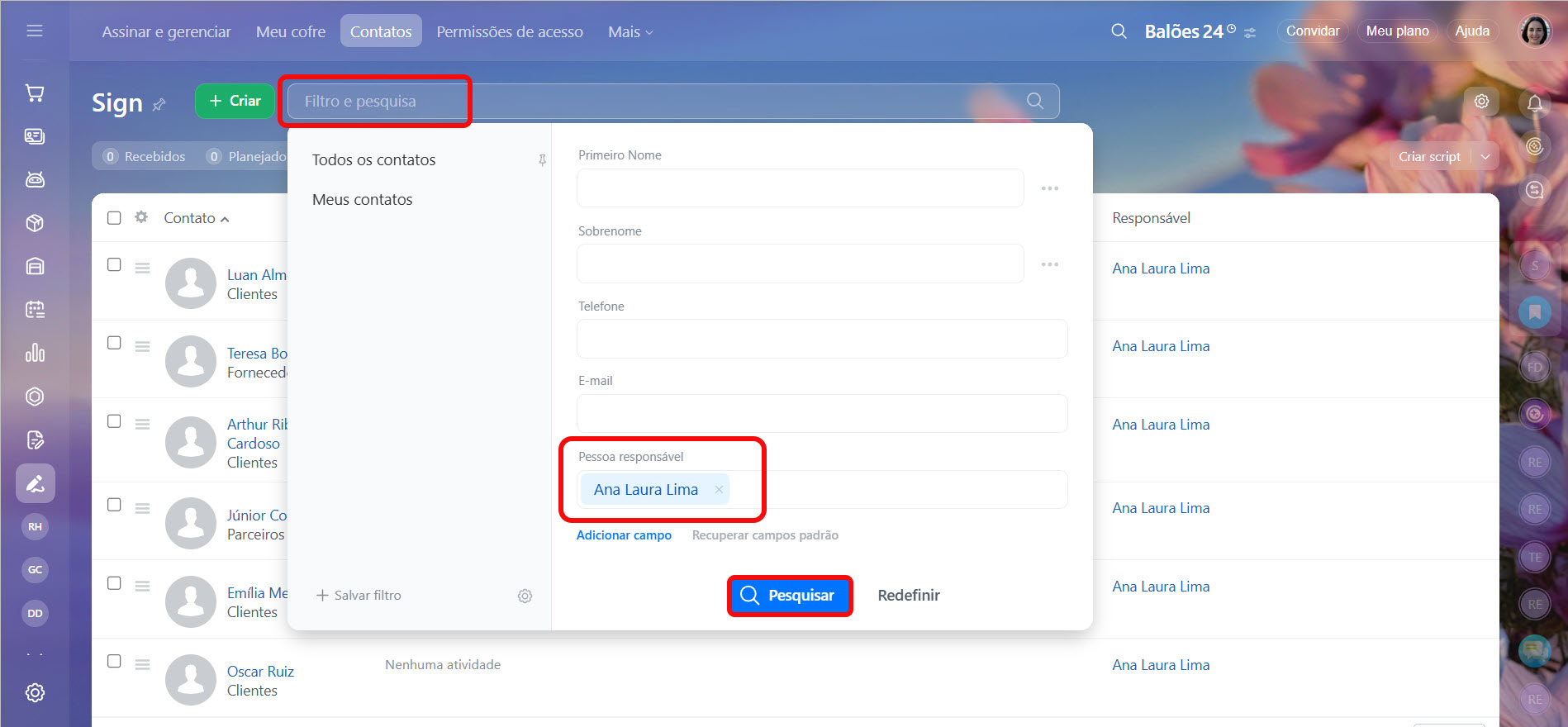Expand the Mais menu dropdown
The width and height of the screenshot is (1568, 727).
coord(630,31)
